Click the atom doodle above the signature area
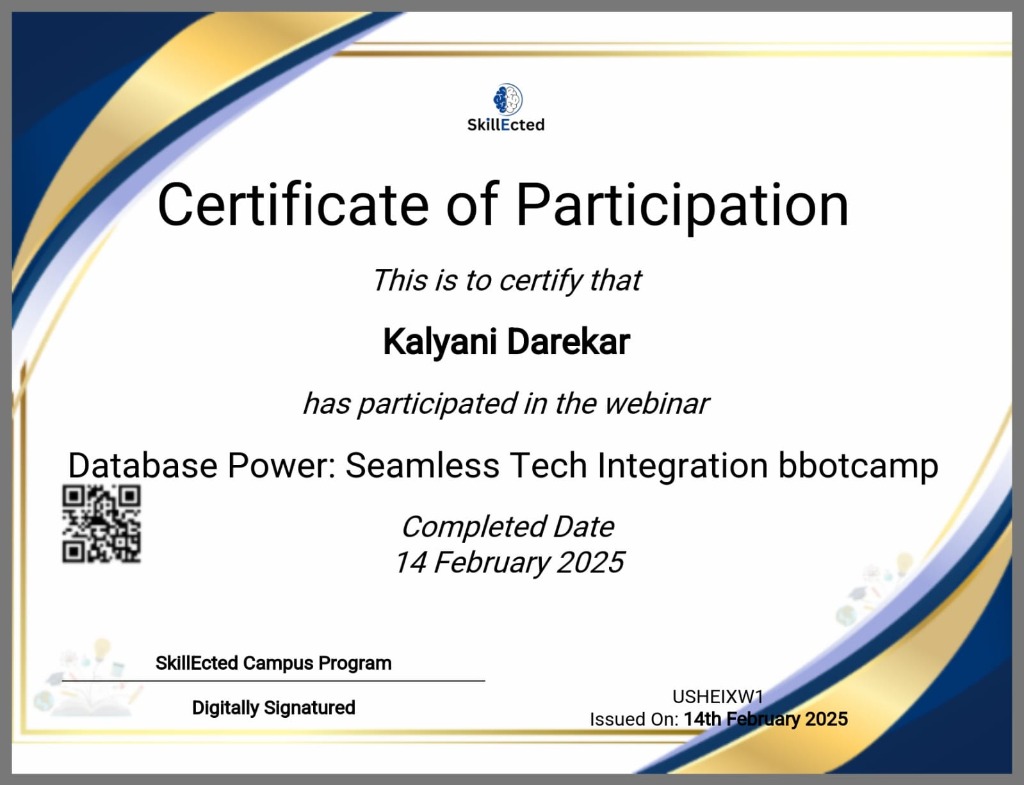The height and width of the screenshot is (785, 1024). 69,658
